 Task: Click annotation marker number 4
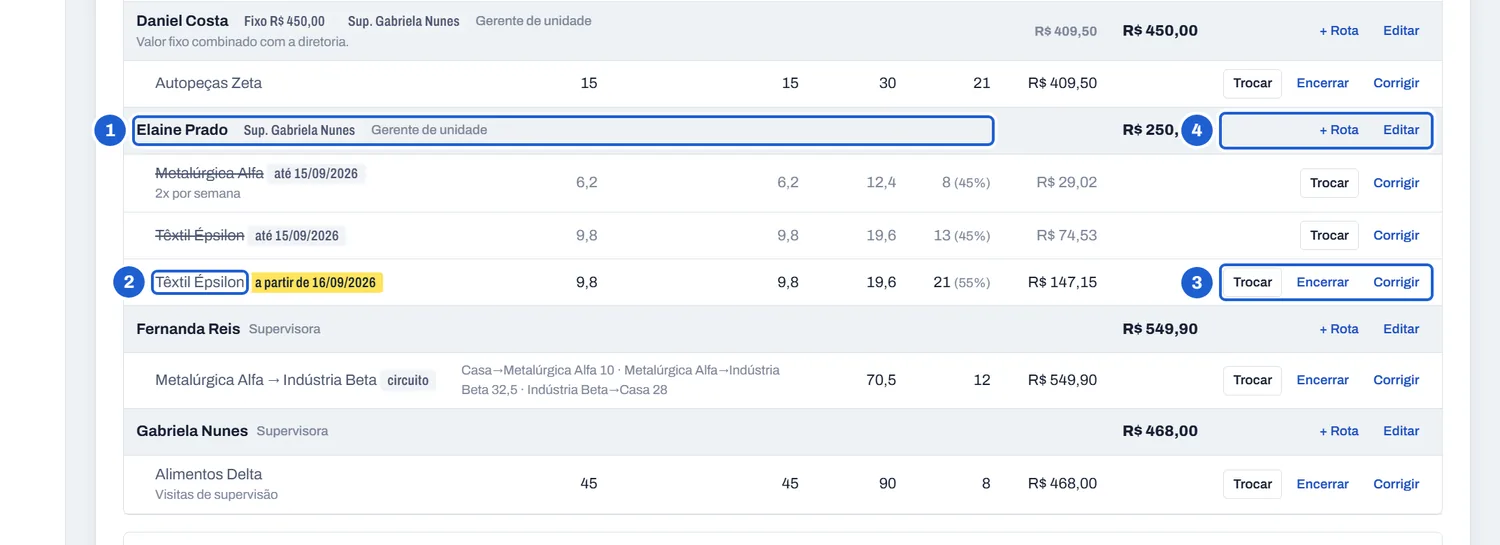tap(1197, 130)
